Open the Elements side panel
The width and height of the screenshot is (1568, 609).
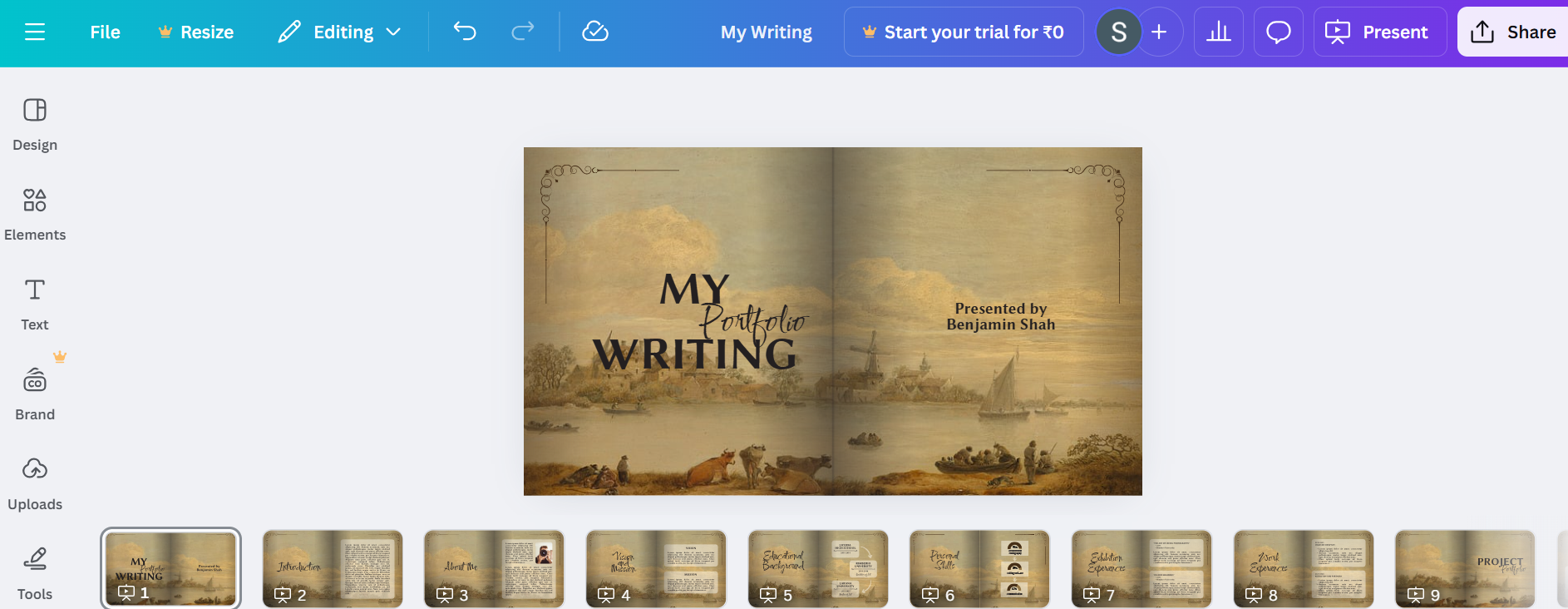tap(35, 215)
